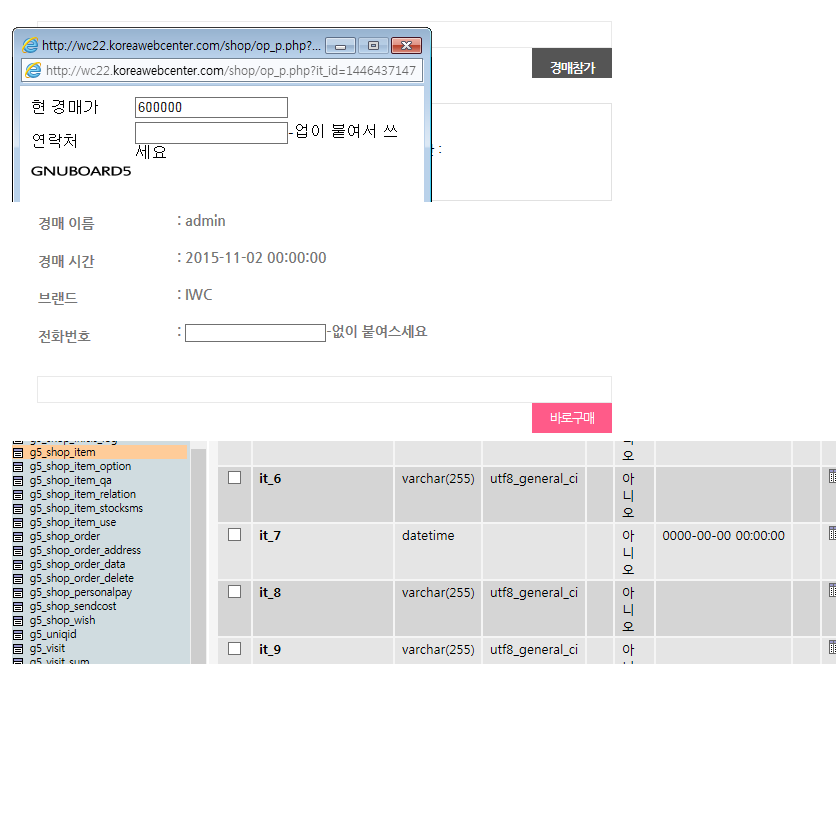Toggle the it_9 row checkbox
This screenshot has width=836, height=818.
click(235, 649)
